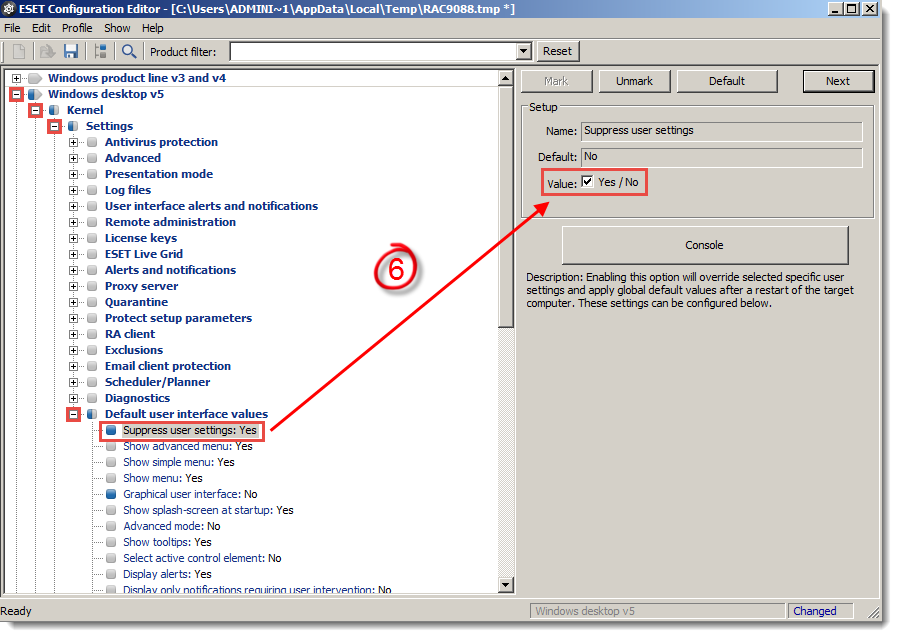Click the Search magnifier toolbar icon
This screenshot has height=637, width=897.
click(x=129, y=51)
